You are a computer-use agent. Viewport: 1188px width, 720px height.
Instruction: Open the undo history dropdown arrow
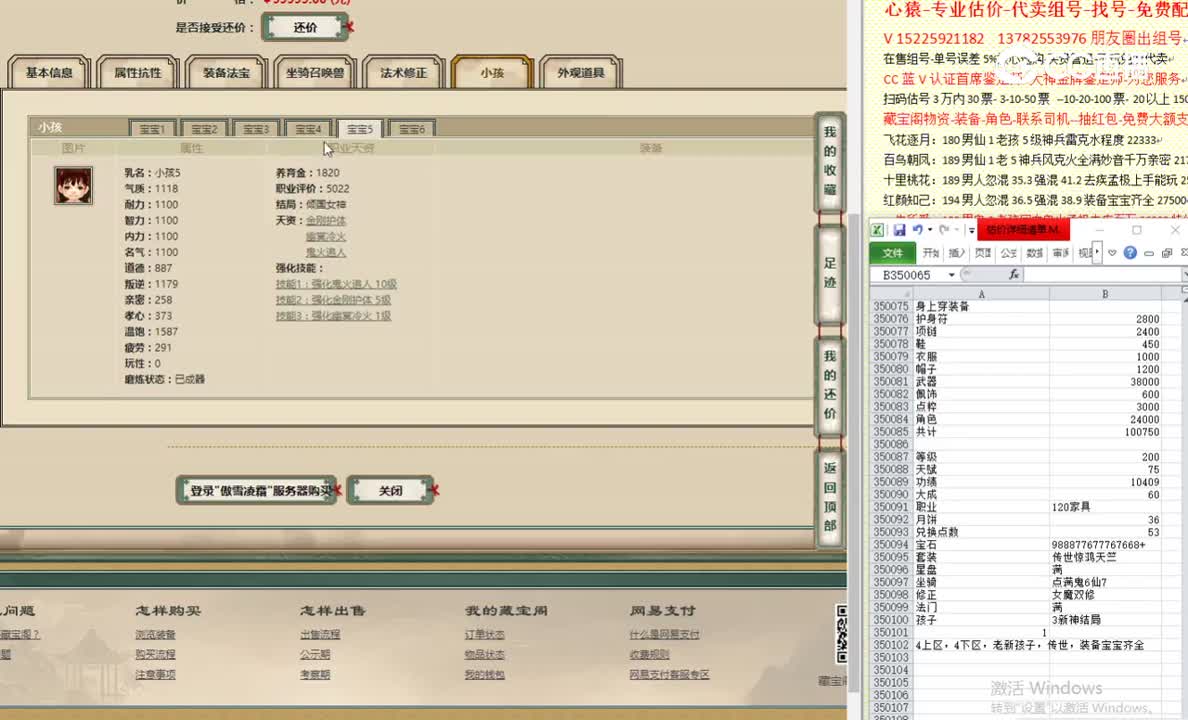pyautogui.click(x=929, y=230)
